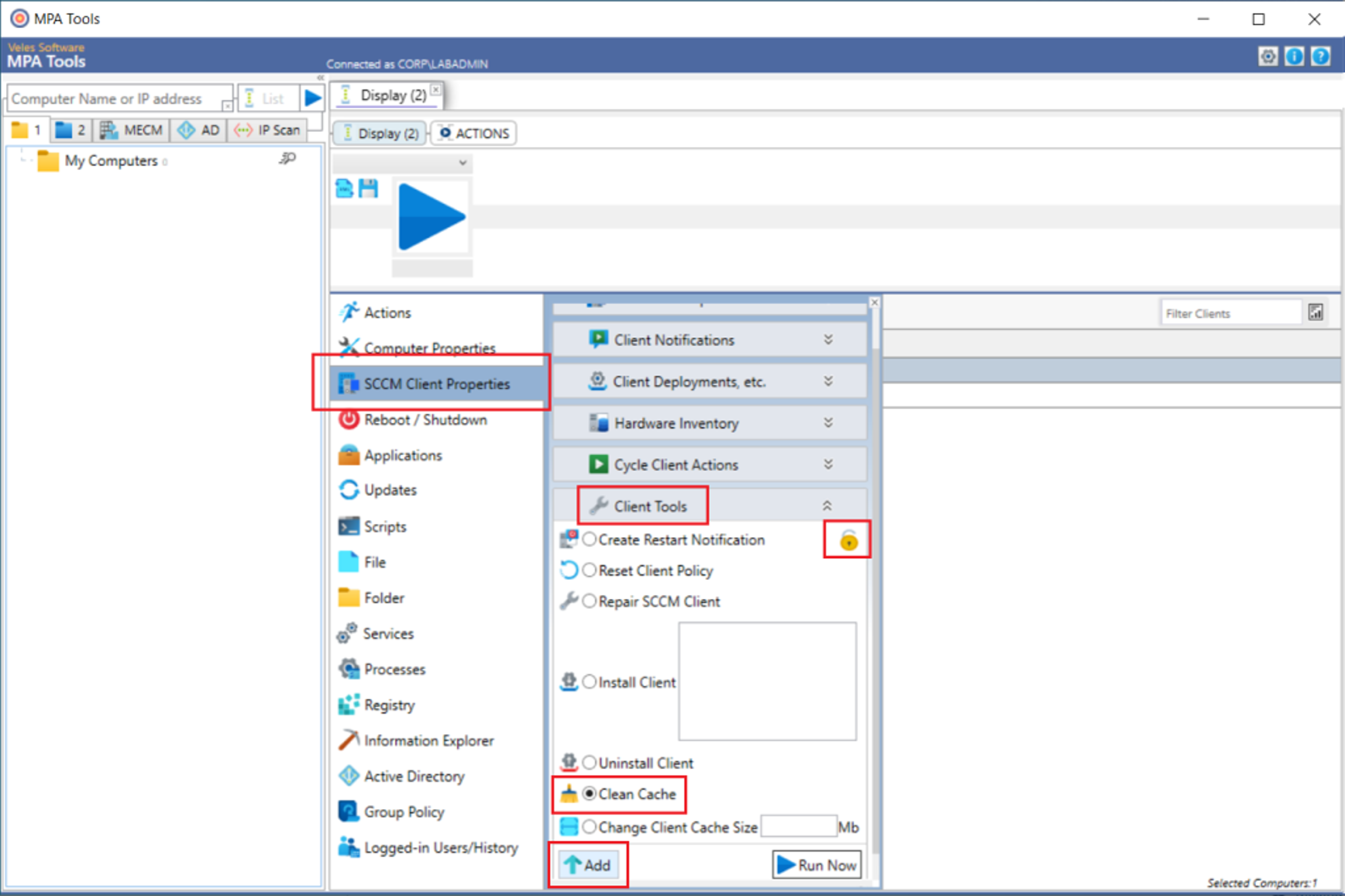Click the Filter Clients field
The image size is (1345, 896).
(x=1231, y=313)
